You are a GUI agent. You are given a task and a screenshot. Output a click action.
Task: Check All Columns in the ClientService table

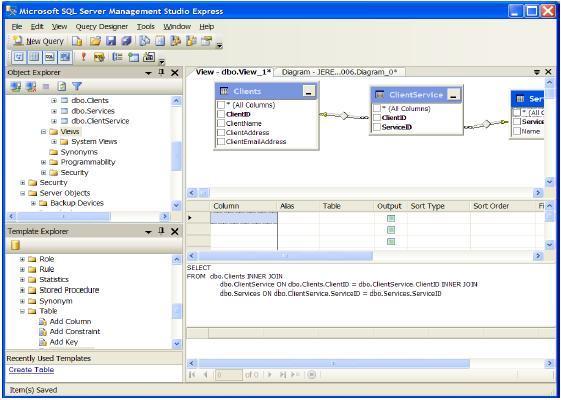(x=377, y=108)
